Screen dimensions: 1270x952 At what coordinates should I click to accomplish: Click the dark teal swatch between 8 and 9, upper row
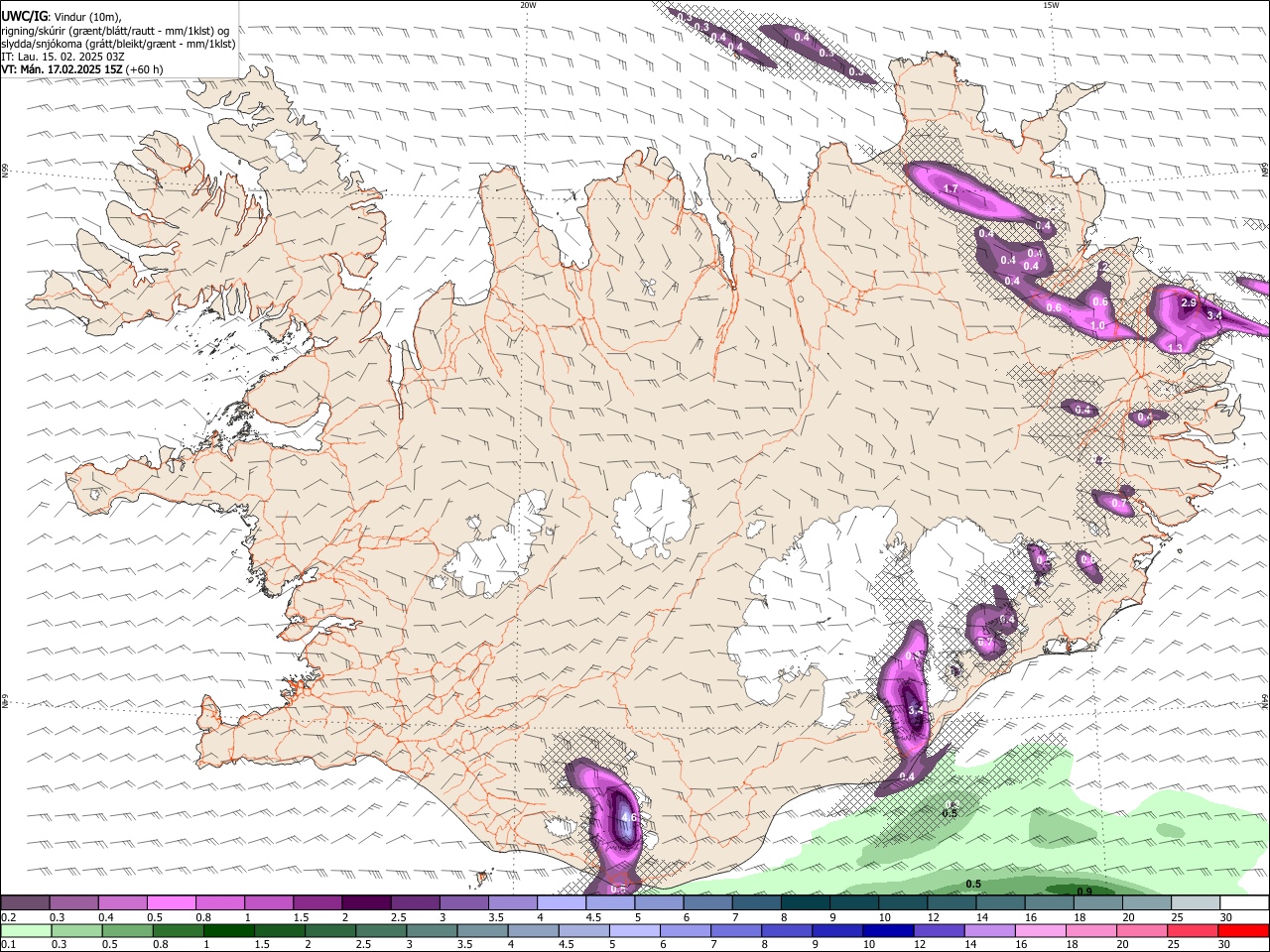[x=806, y=903]
